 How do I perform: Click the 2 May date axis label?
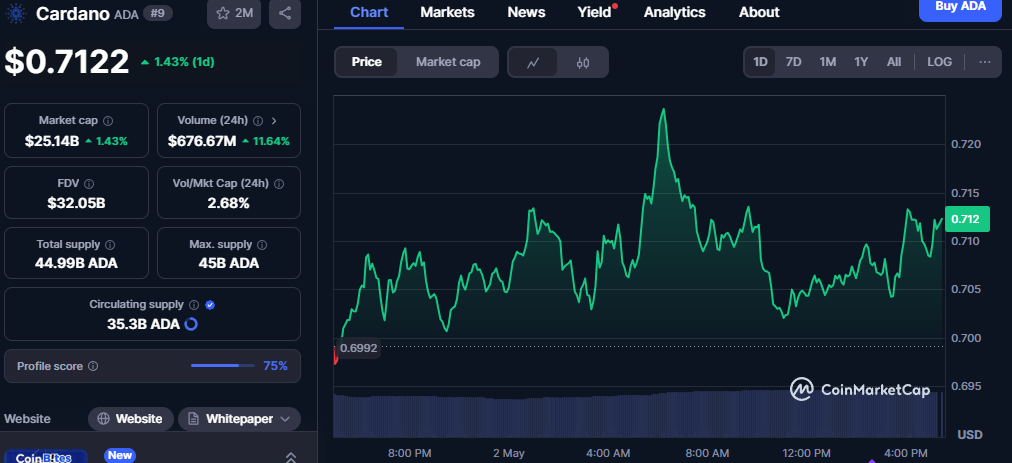point(509,453)
